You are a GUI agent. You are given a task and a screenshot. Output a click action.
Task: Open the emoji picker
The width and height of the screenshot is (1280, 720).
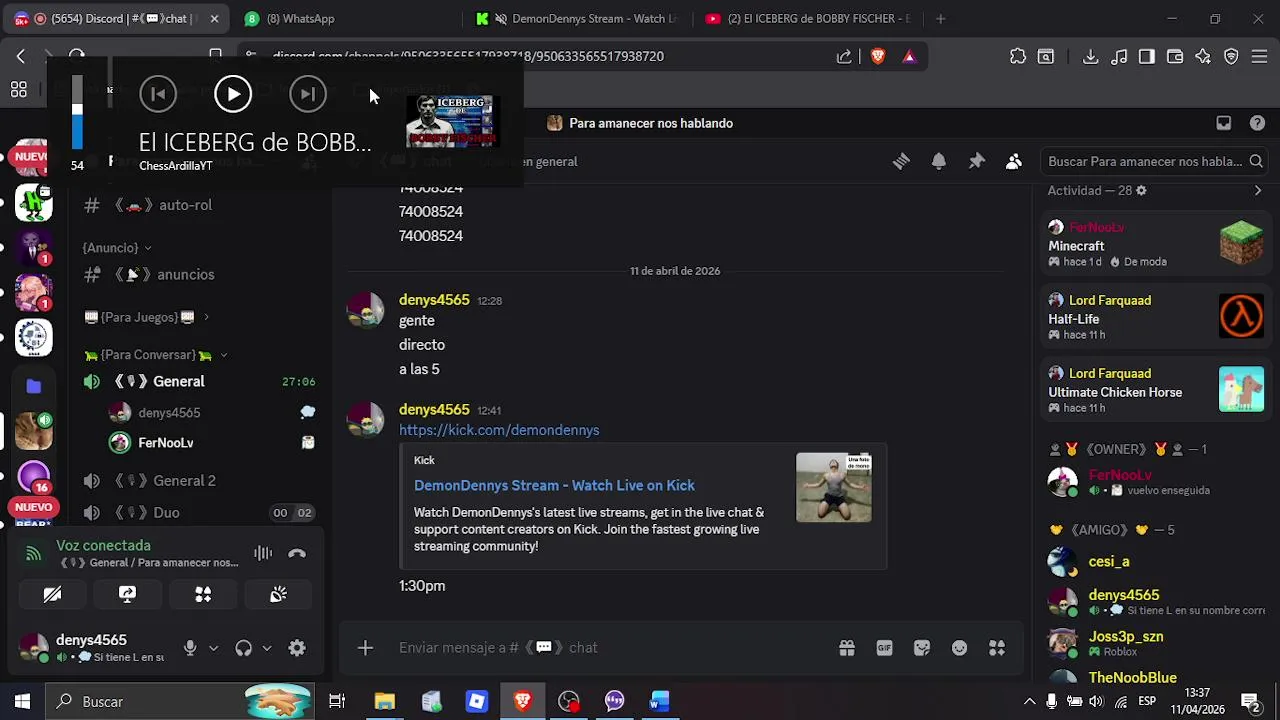[x=959, y=648]
